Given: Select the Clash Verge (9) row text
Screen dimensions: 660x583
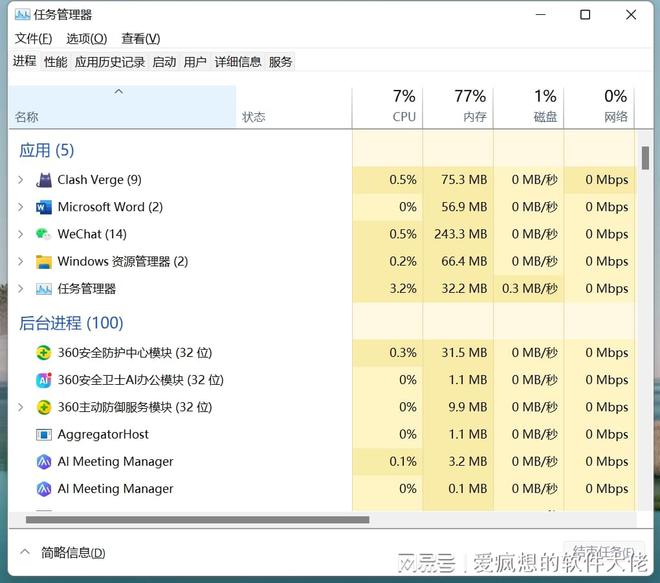Looking at the screenshot, I should click(x=99, y=180).
